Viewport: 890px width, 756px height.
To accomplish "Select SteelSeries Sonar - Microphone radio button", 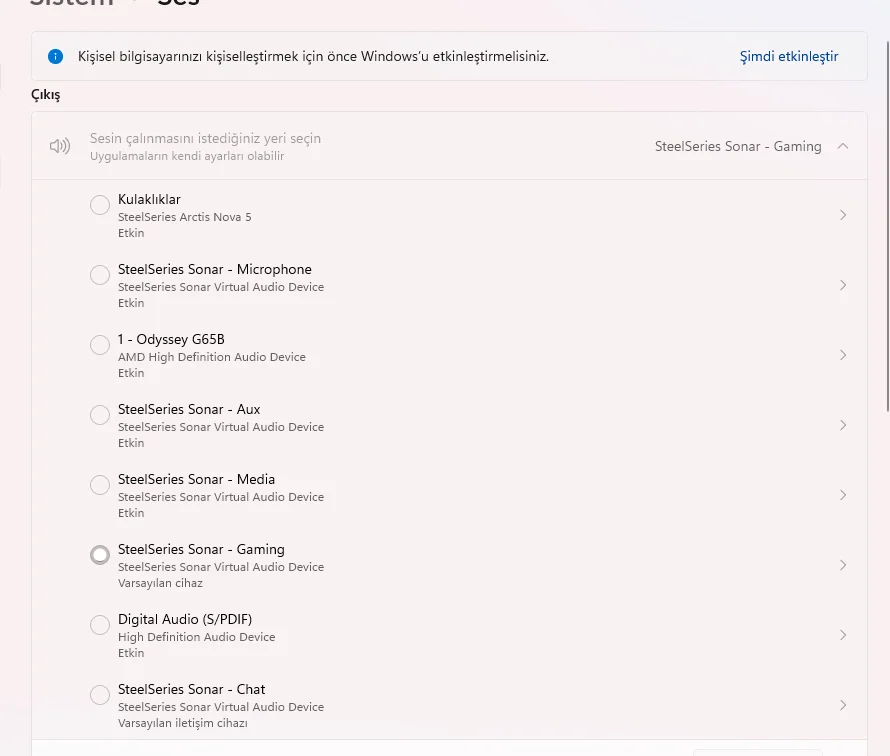I will click(100, 275).
